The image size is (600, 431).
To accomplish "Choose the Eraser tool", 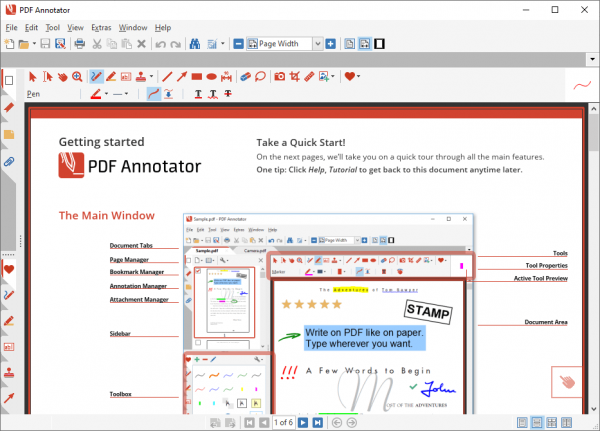I will click(x=244, y=76).
